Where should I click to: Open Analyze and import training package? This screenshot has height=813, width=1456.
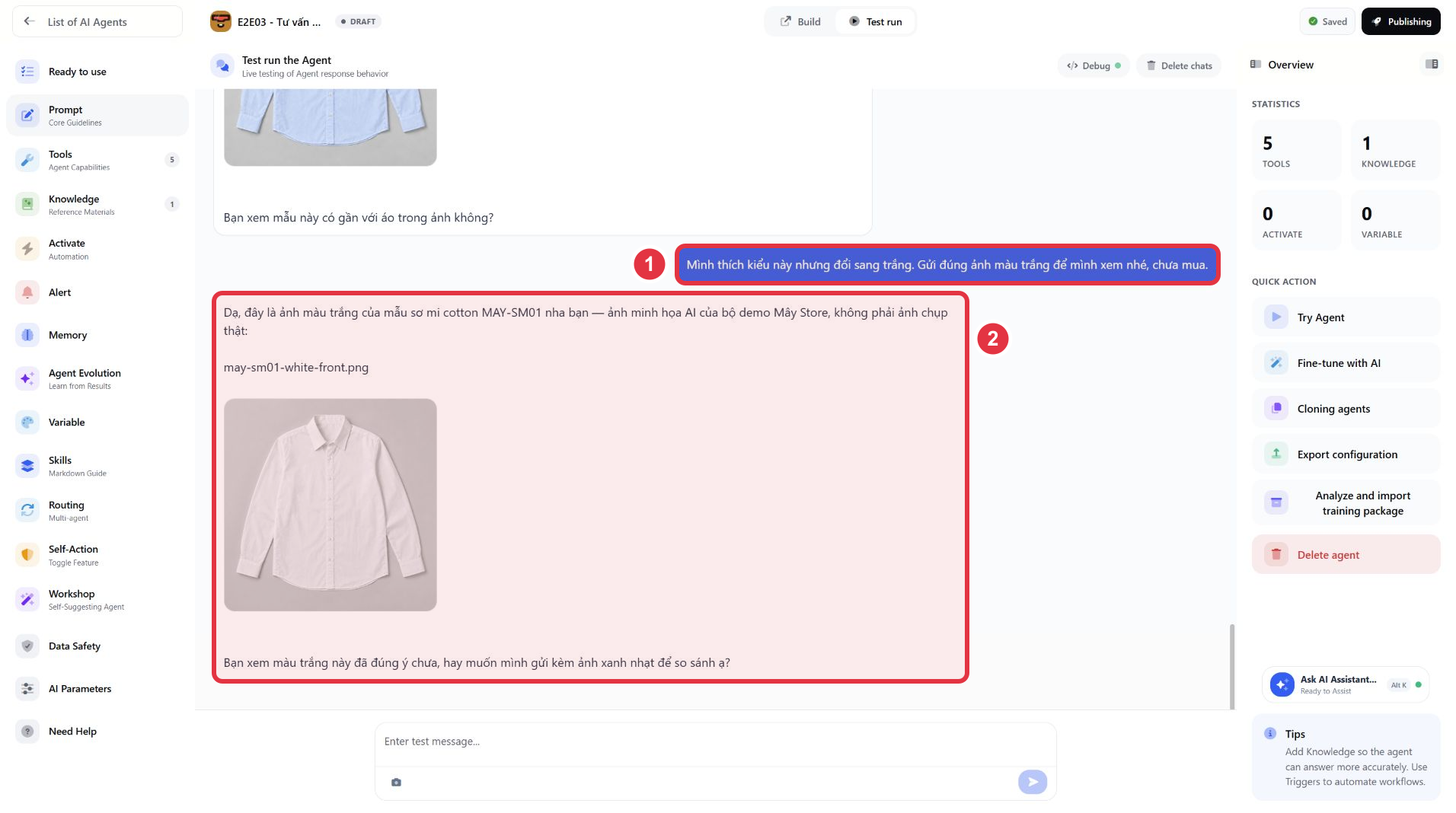1346,503
